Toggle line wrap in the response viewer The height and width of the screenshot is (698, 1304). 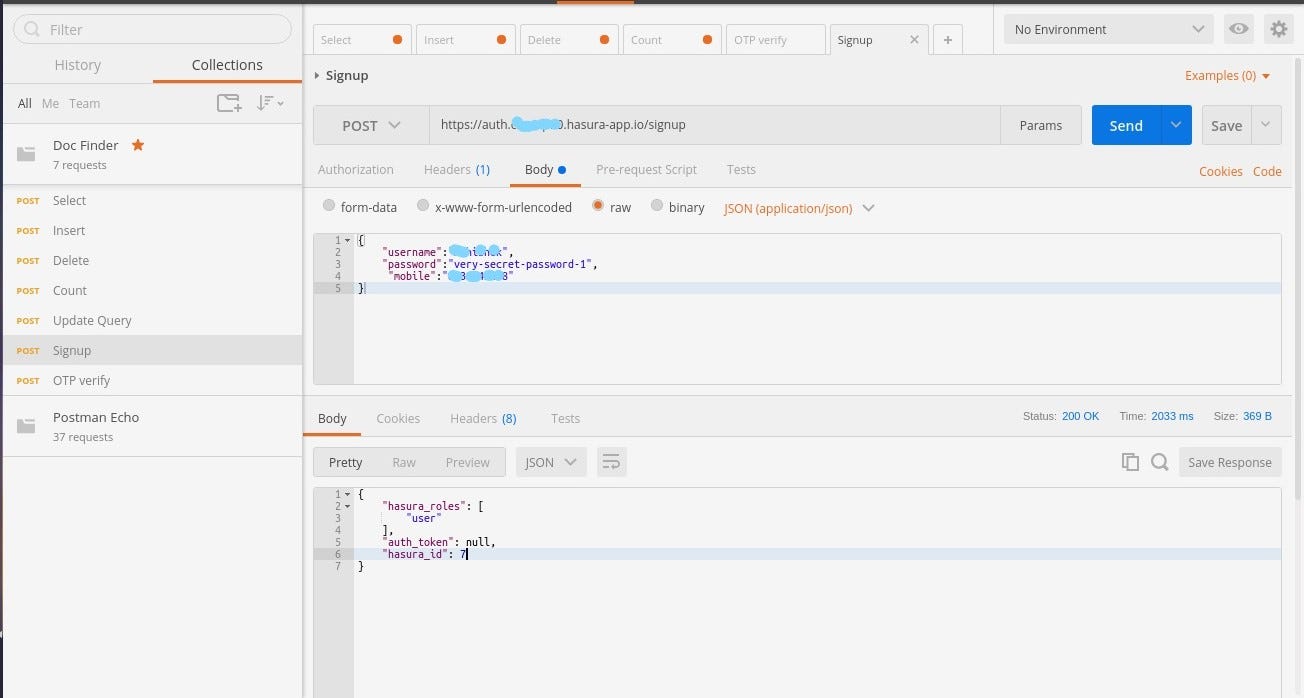(x=611, y=462)
